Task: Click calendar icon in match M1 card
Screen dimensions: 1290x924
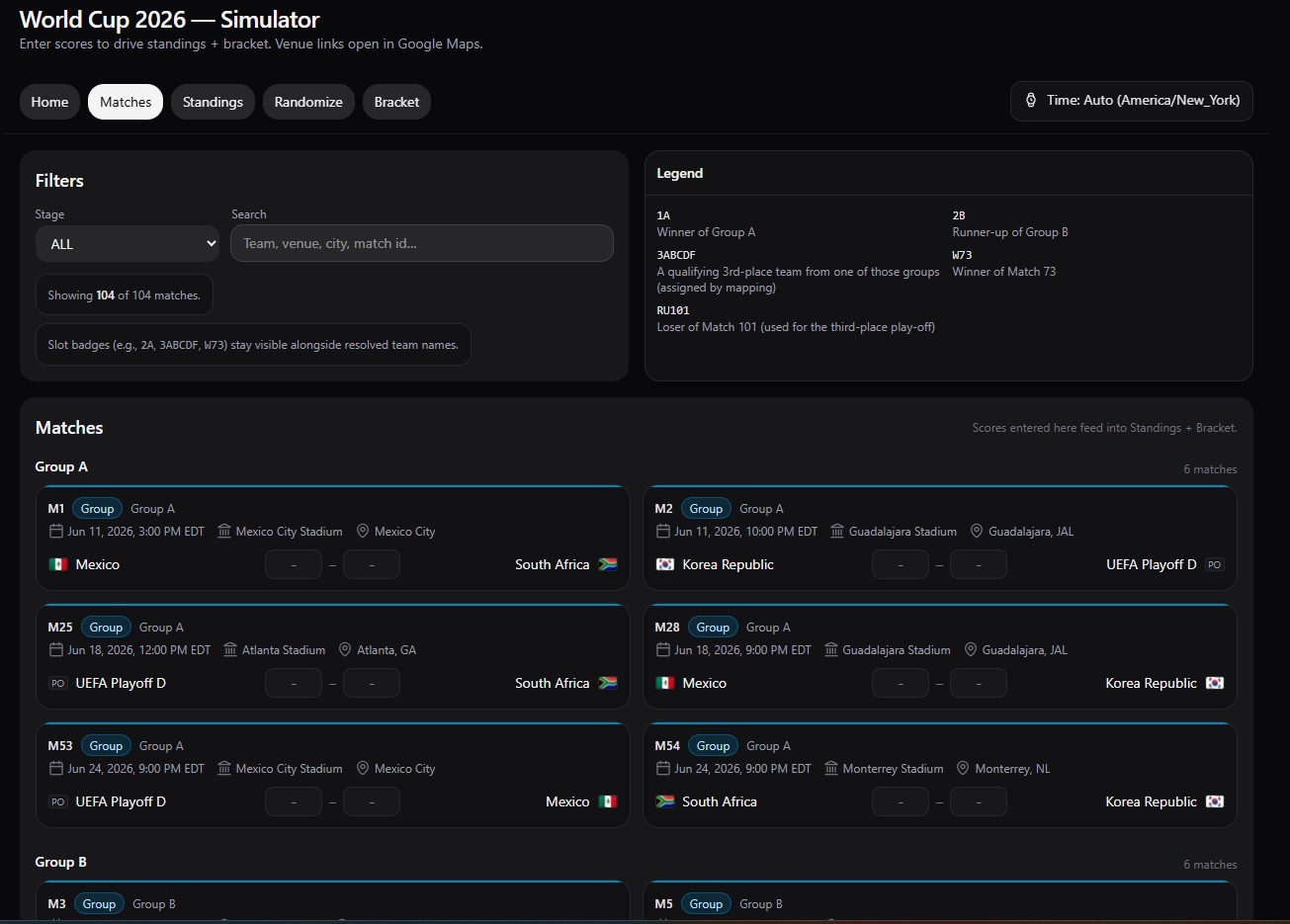Action: click(x=55, y=532)
